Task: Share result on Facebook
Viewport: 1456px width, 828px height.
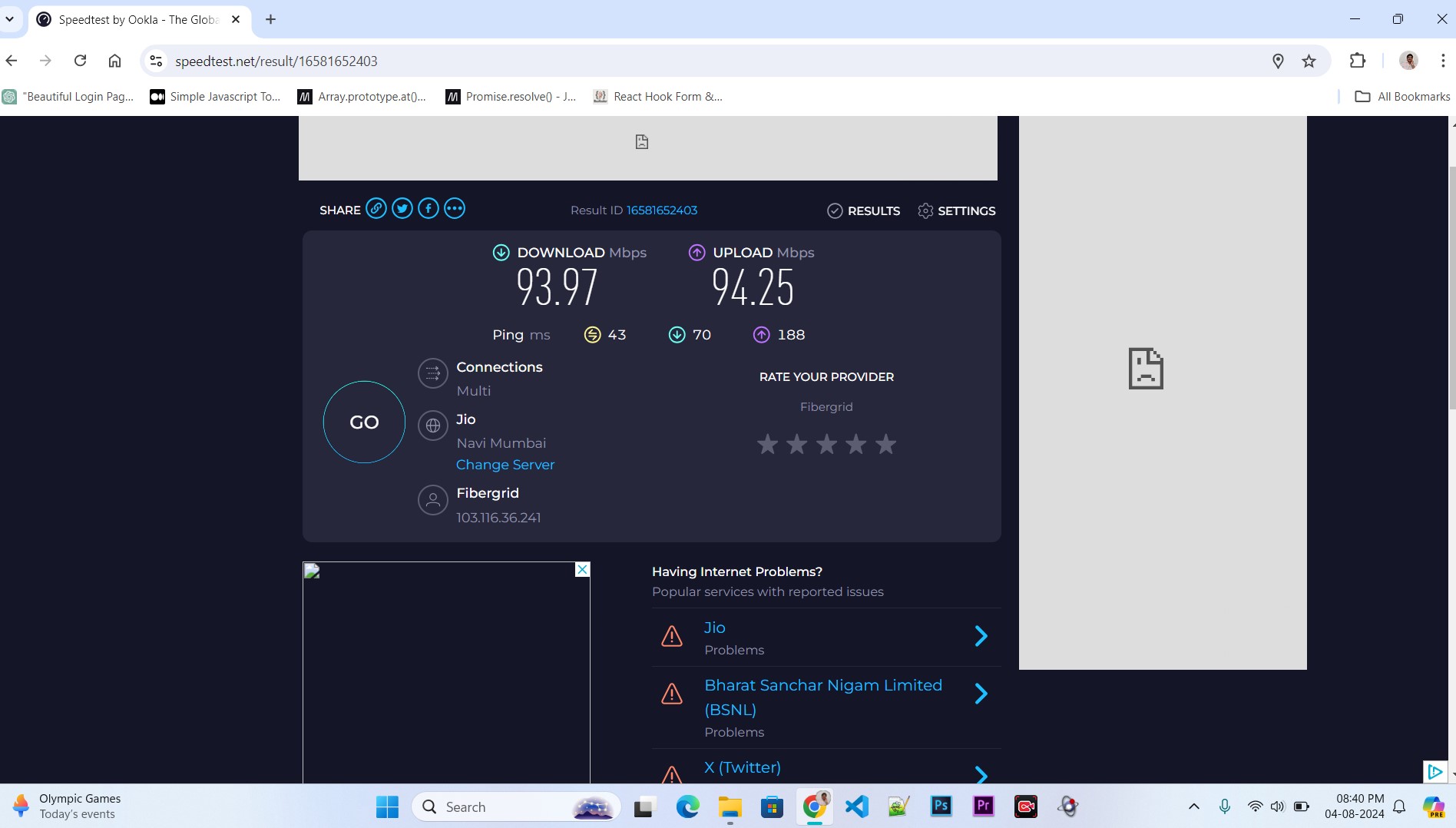Action: [x=429, y=209]
